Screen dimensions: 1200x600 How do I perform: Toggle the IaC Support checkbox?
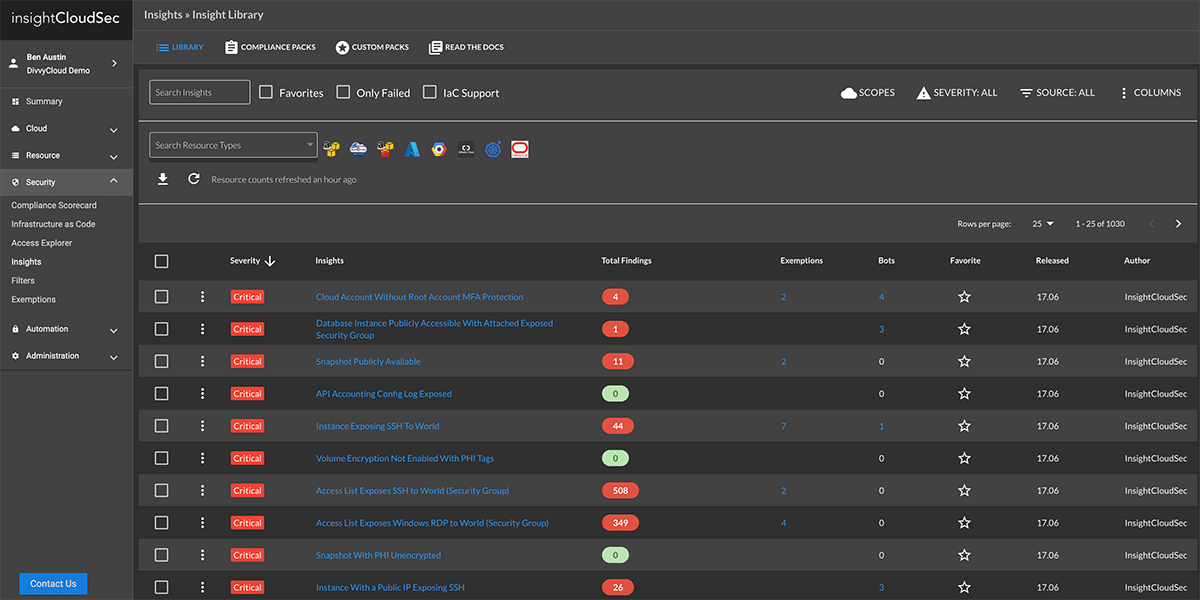[x=430, y=92]
